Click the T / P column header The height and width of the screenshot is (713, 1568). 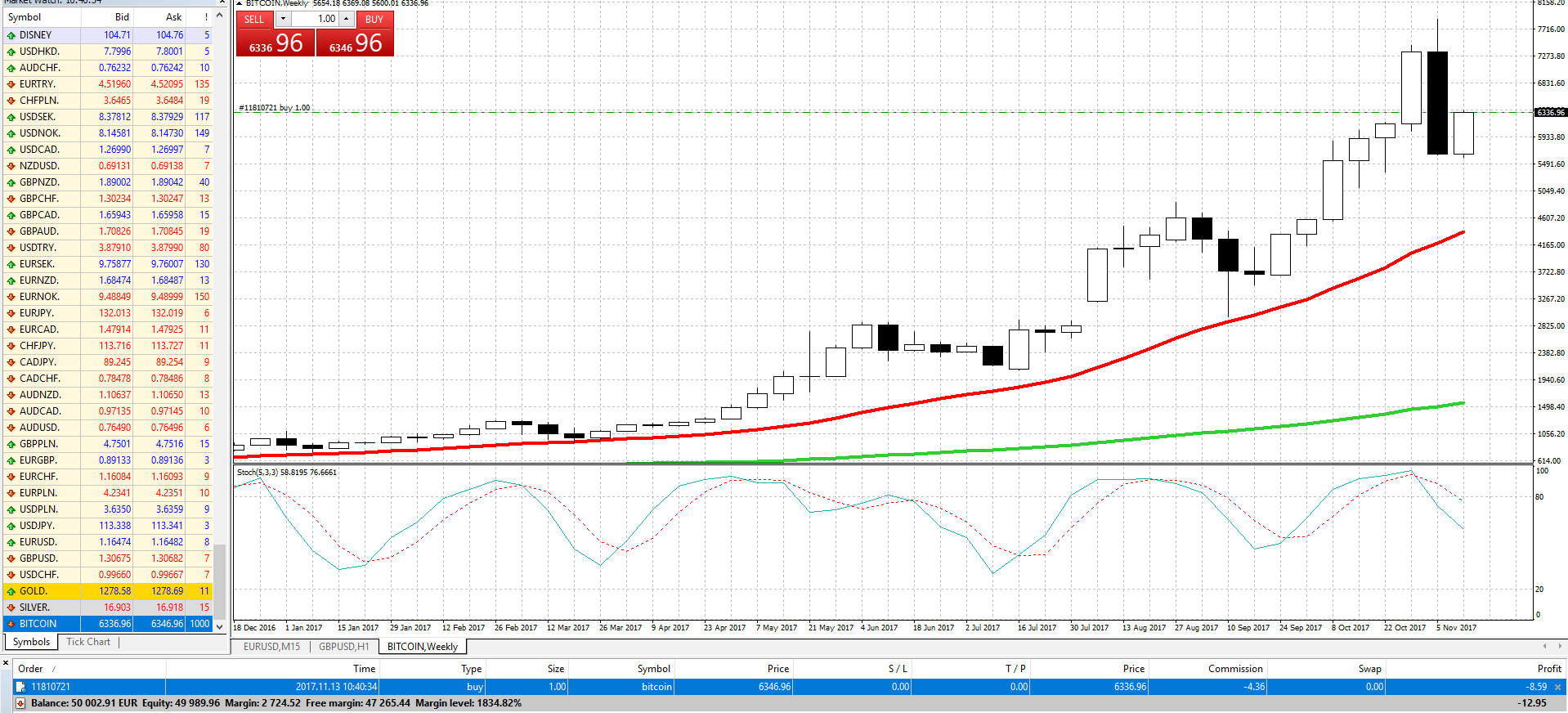tap(970, 669)
